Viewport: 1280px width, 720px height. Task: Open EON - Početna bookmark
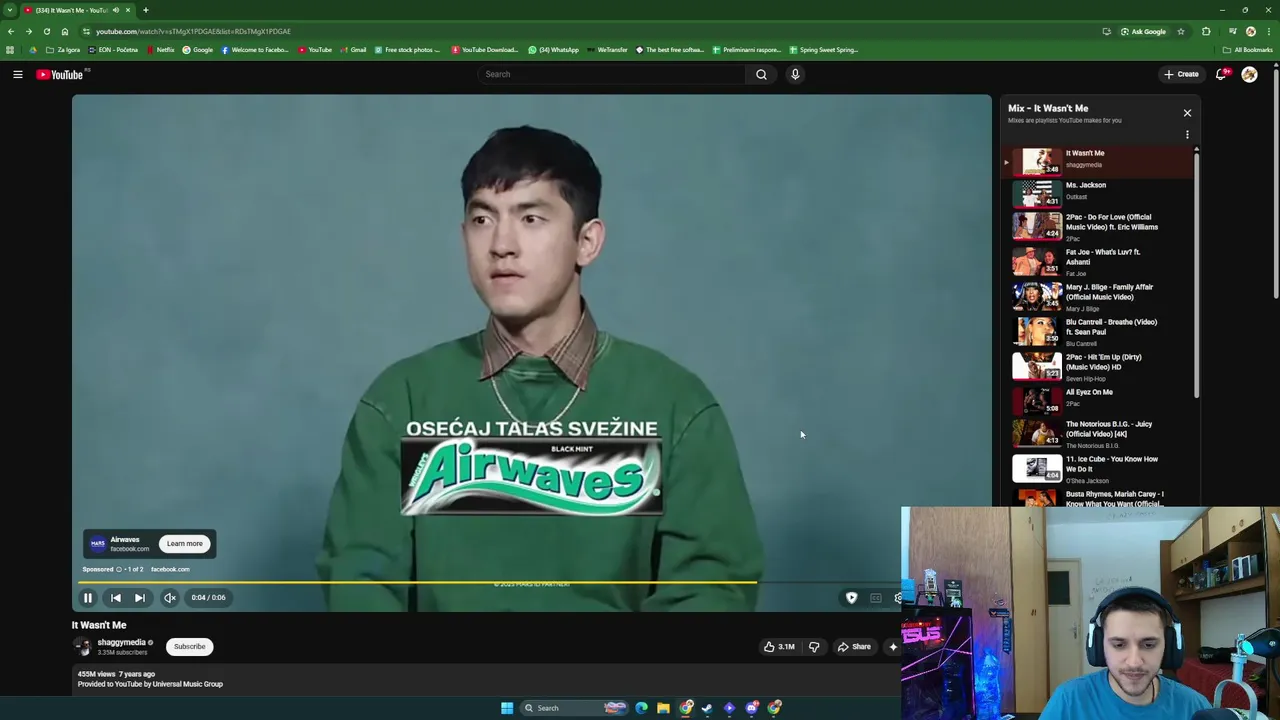pyautogui.click(x=113, y=50)
